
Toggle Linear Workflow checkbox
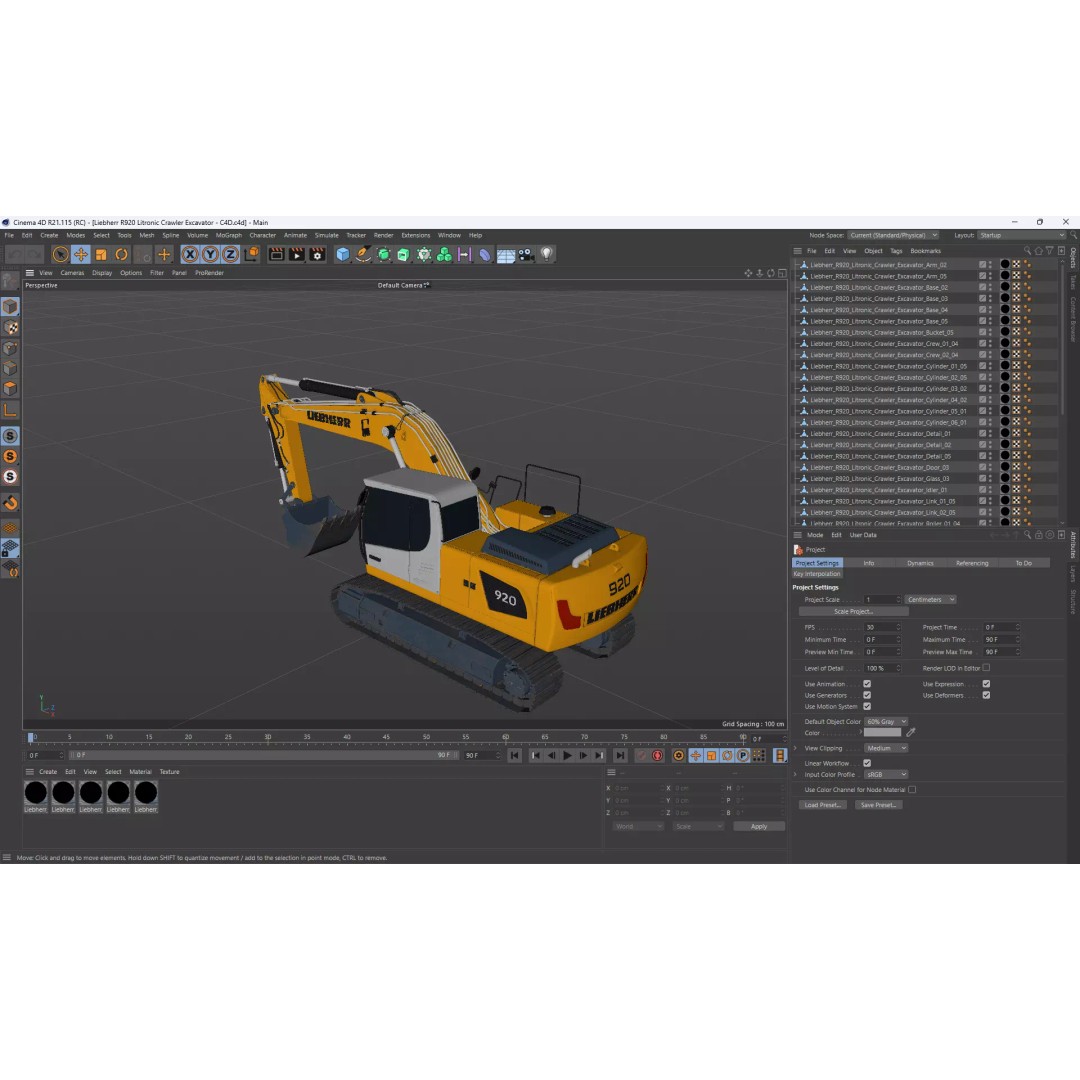pyautogui.click(x=867, y=763)
